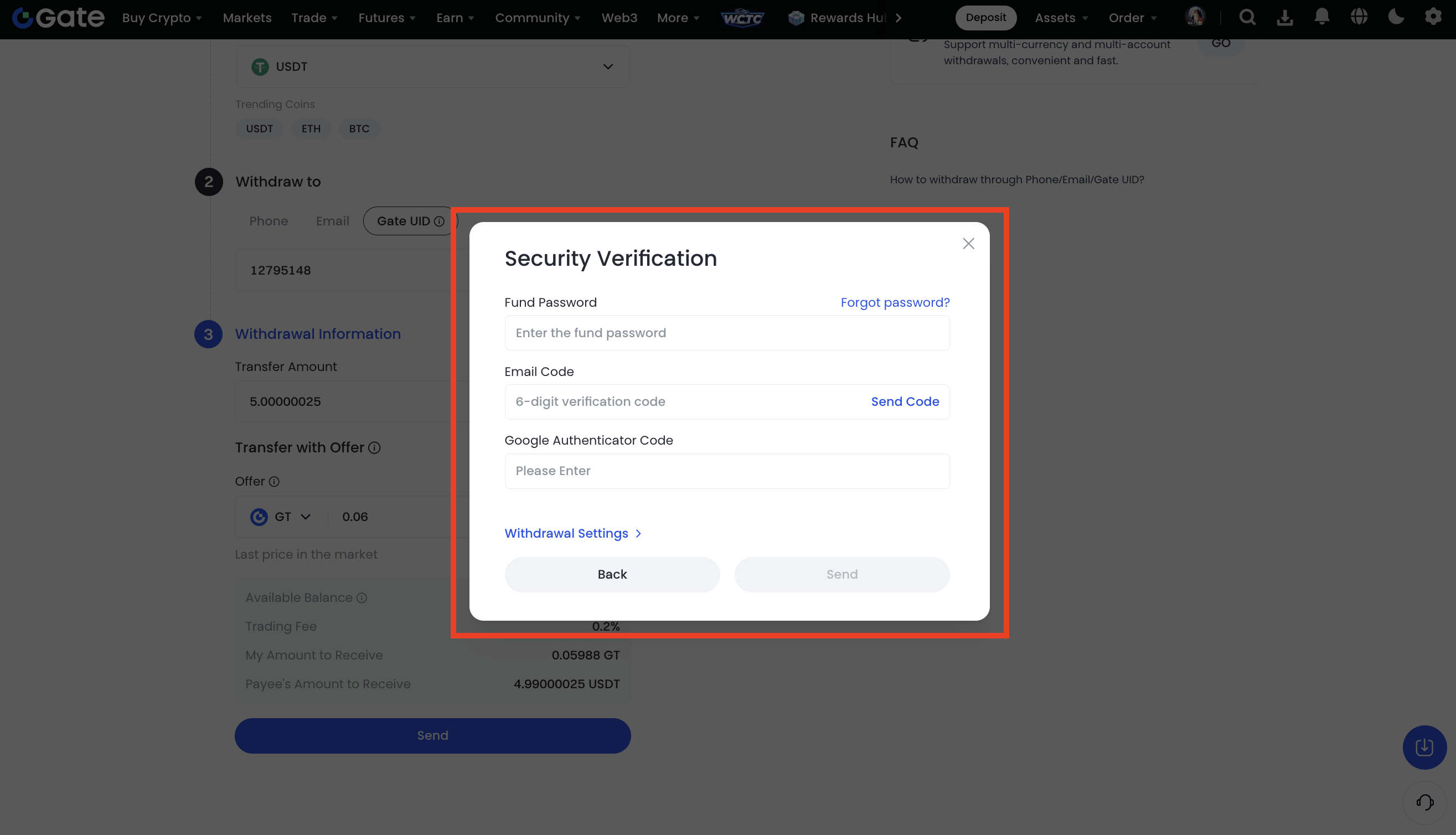Screen dimensions: 1456x835
Task: Close the Security Verification dialog
Action: point(968,244)
